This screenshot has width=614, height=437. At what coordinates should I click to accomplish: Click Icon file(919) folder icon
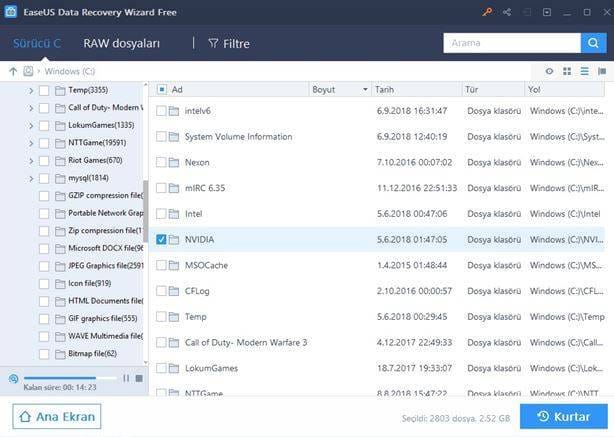point(60,284)
